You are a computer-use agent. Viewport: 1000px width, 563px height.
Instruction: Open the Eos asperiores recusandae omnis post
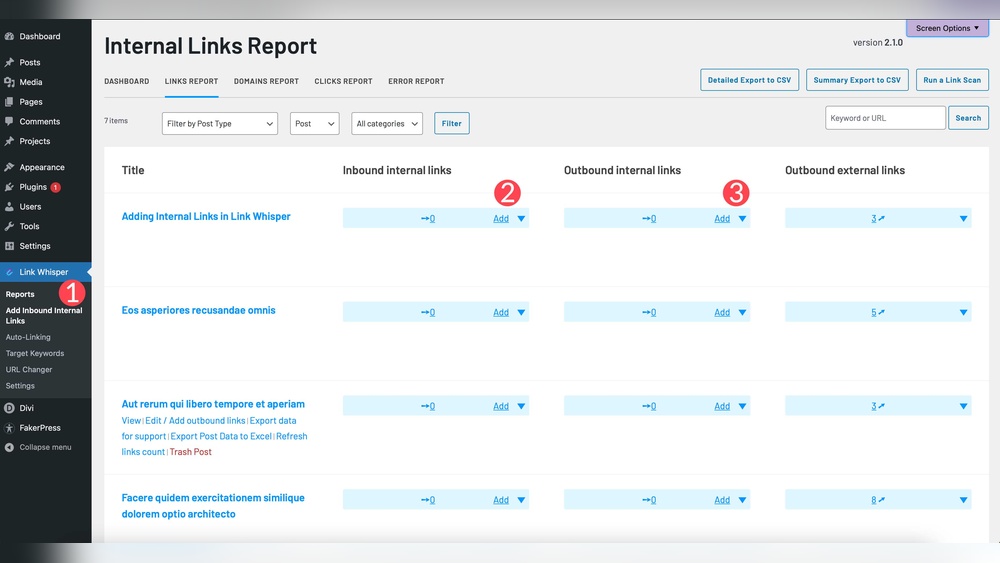pyautogui.click(x=198, y=311)
